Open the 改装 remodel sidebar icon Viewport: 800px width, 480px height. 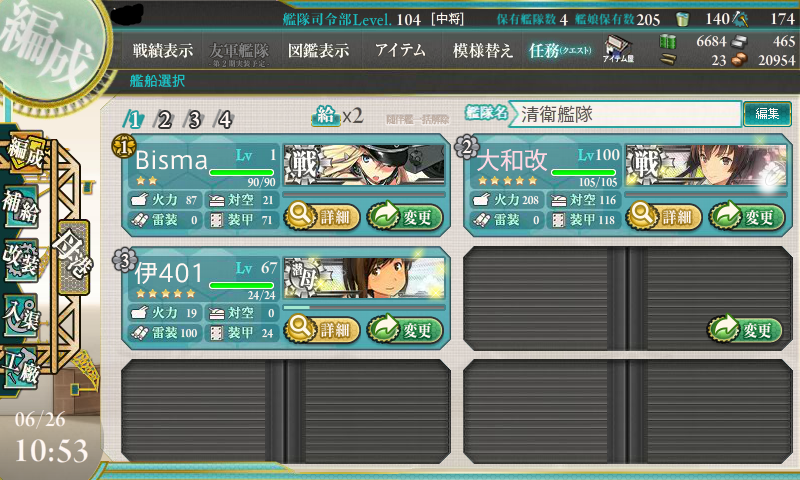click(x=21, y=260)
